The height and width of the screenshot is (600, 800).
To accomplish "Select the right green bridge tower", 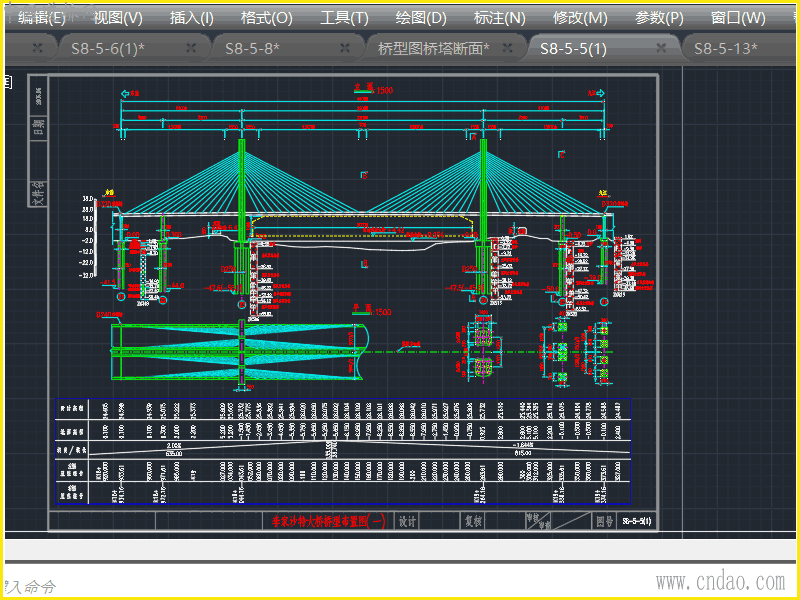I will (483, 189).
